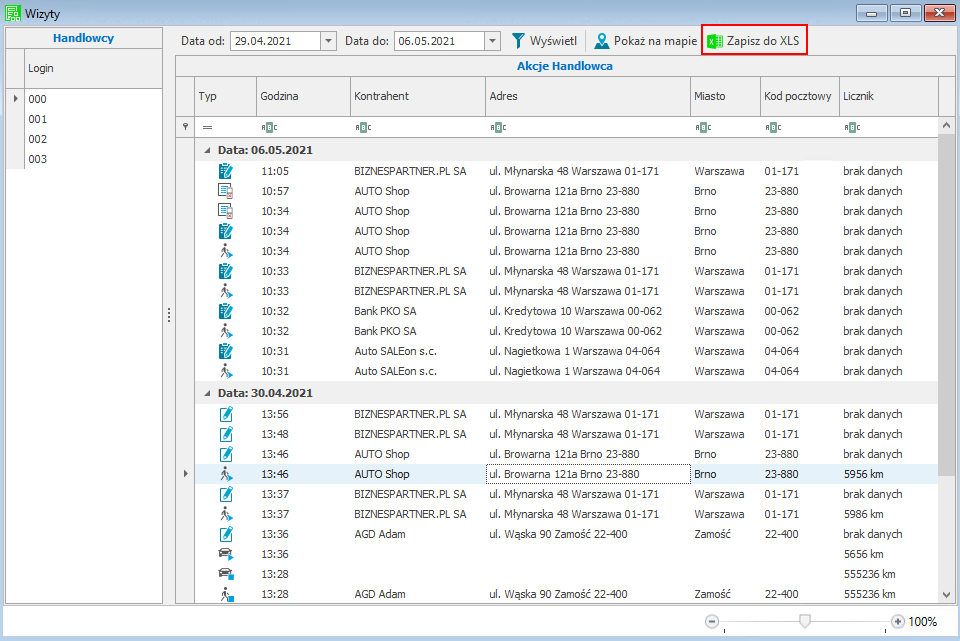The height and width of the screenshot is (641, 960).
Task: Collapse the Data: 30.04.2021 group
Action: pos(208,393)
